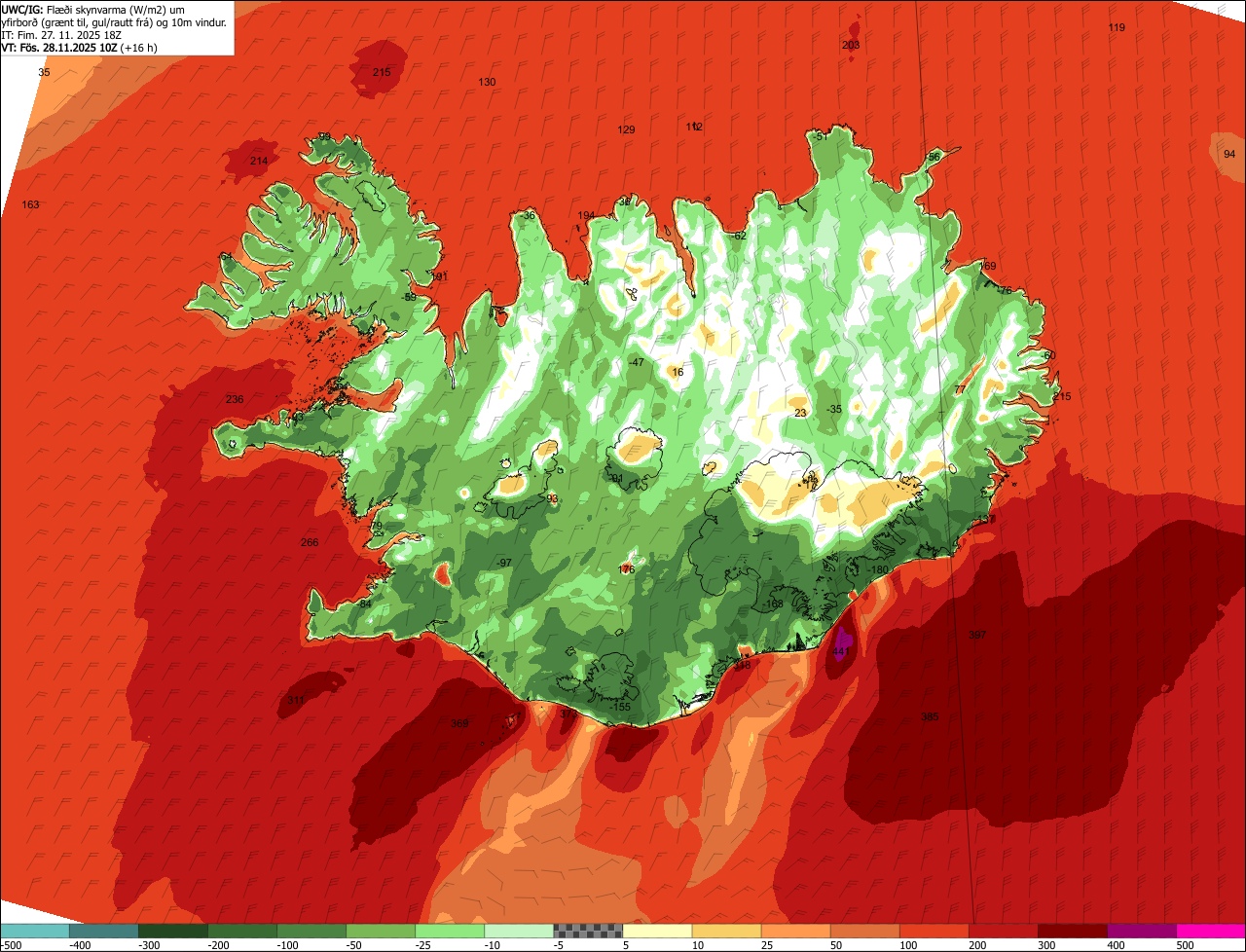Click the value 236 in Breiðafjörður waters

click(x=235, y=399)
